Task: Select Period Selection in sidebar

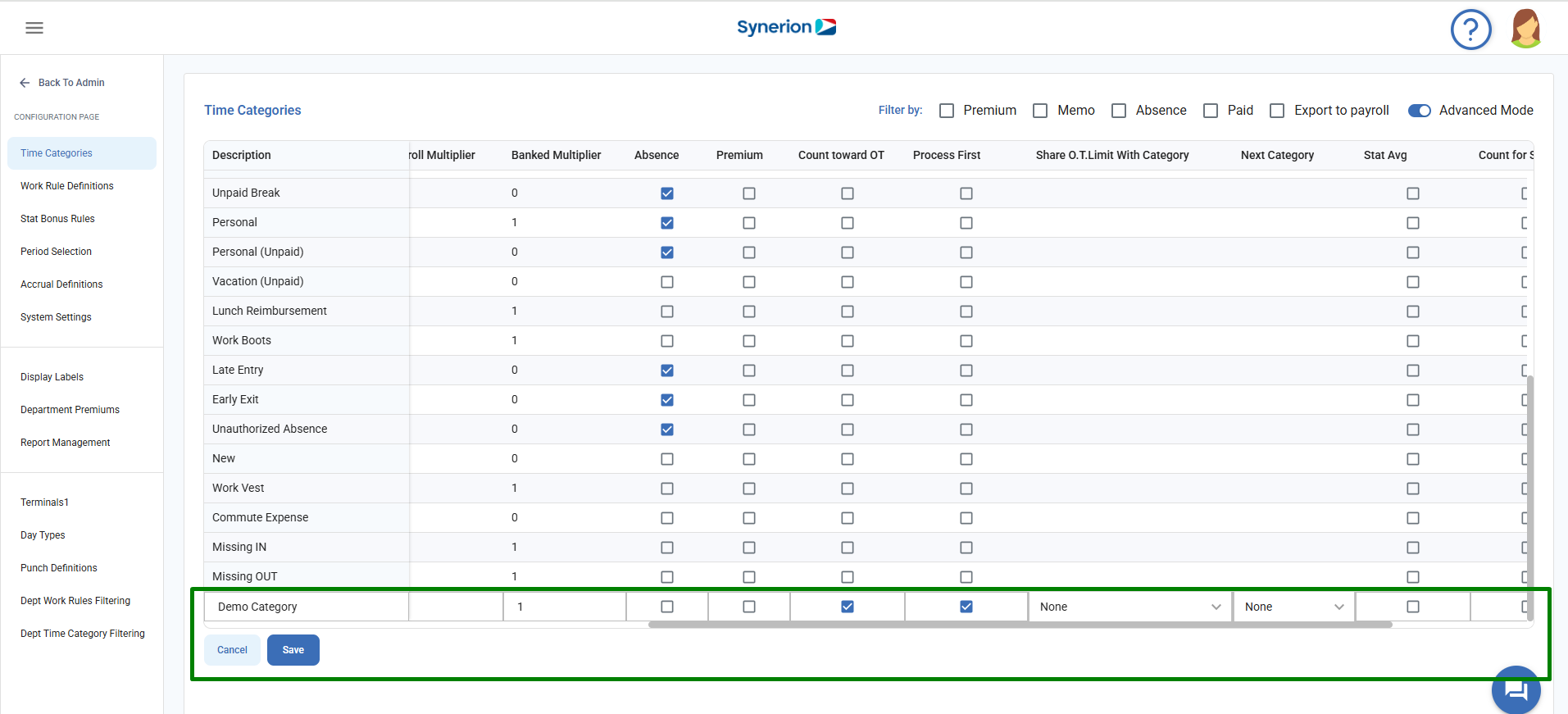Action: point(56,252)
